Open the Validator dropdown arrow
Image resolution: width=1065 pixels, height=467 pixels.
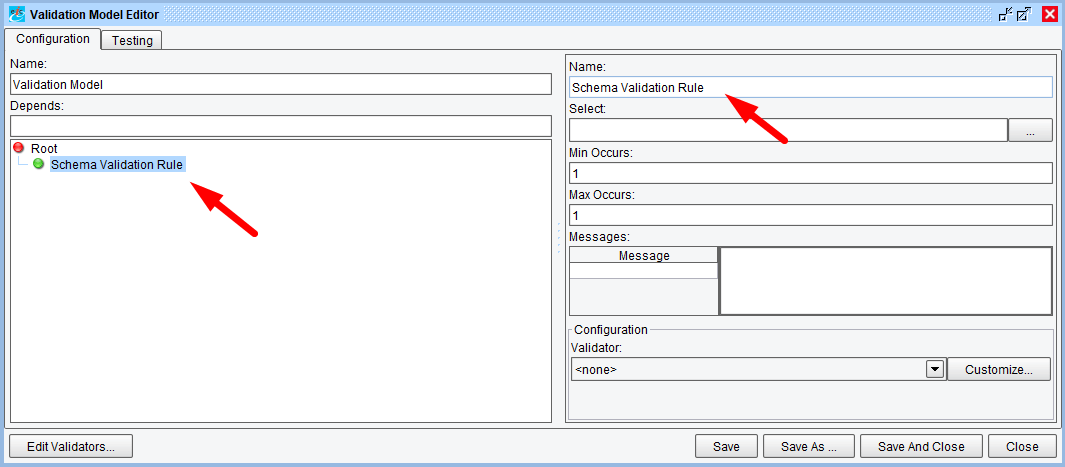(935, 370)
